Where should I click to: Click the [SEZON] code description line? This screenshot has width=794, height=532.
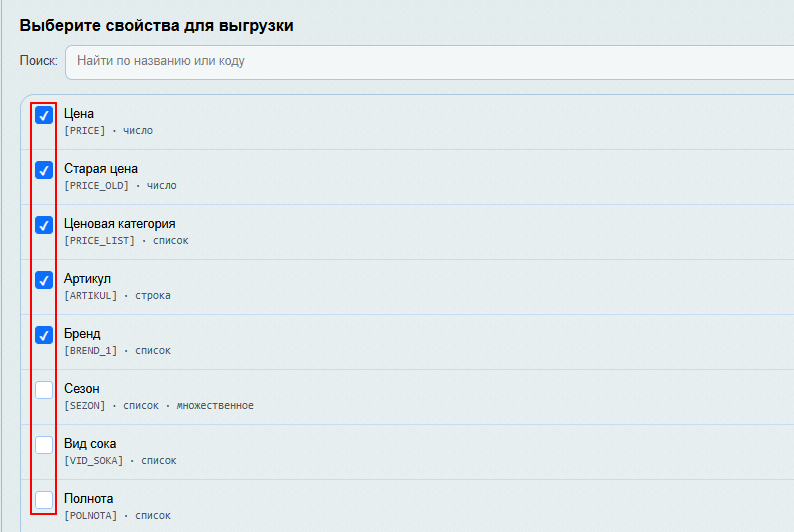click(x=158, y=406)
